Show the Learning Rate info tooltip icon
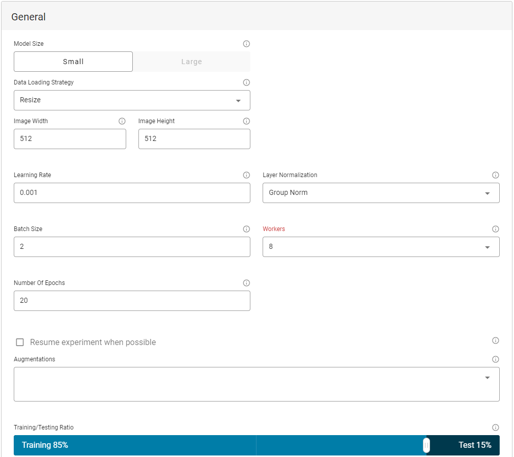The height and width of the screenshot is (457, 514). [x=246, y=175]
